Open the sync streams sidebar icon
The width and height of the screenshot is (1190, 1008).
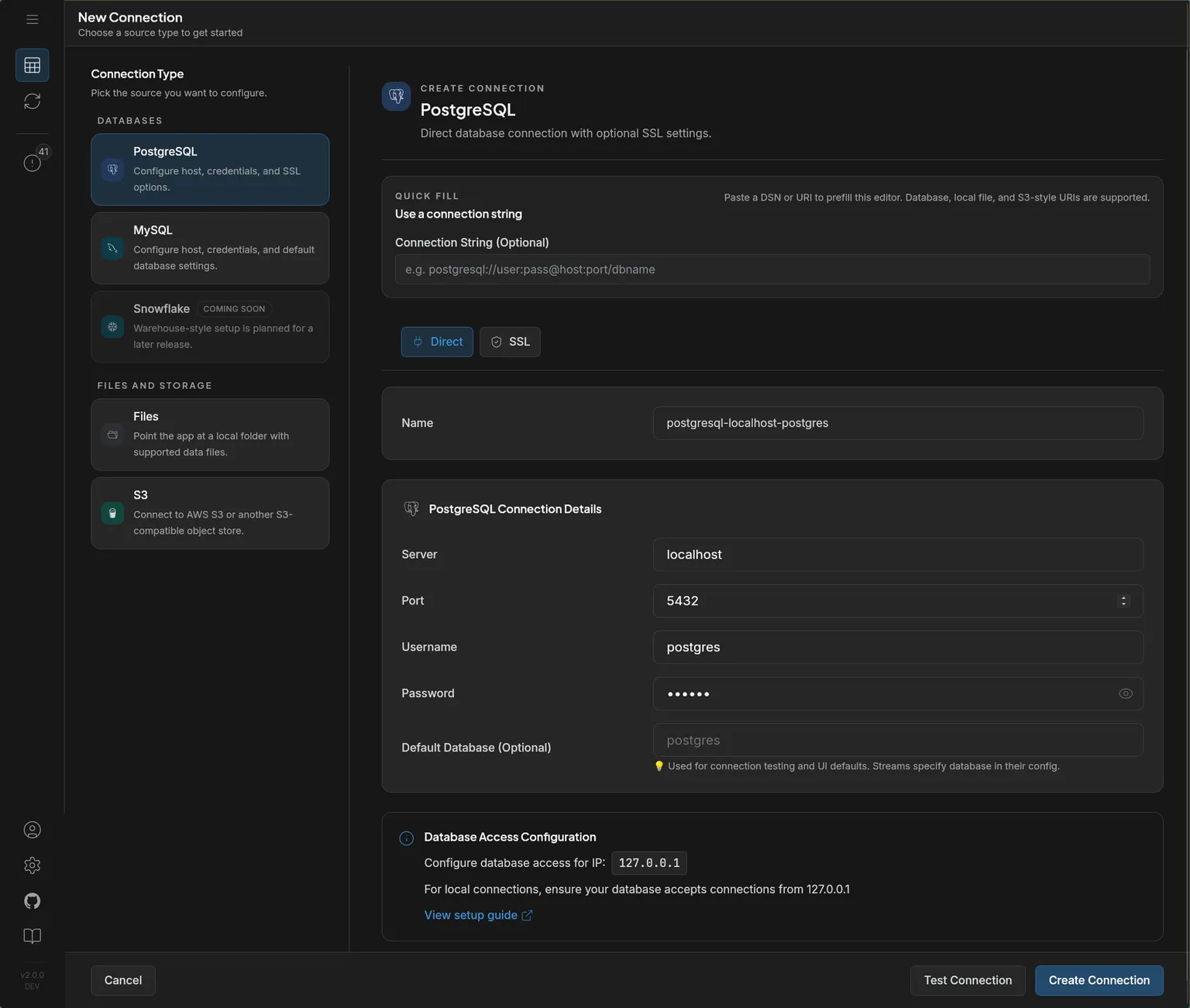click(x=32, y=101)
